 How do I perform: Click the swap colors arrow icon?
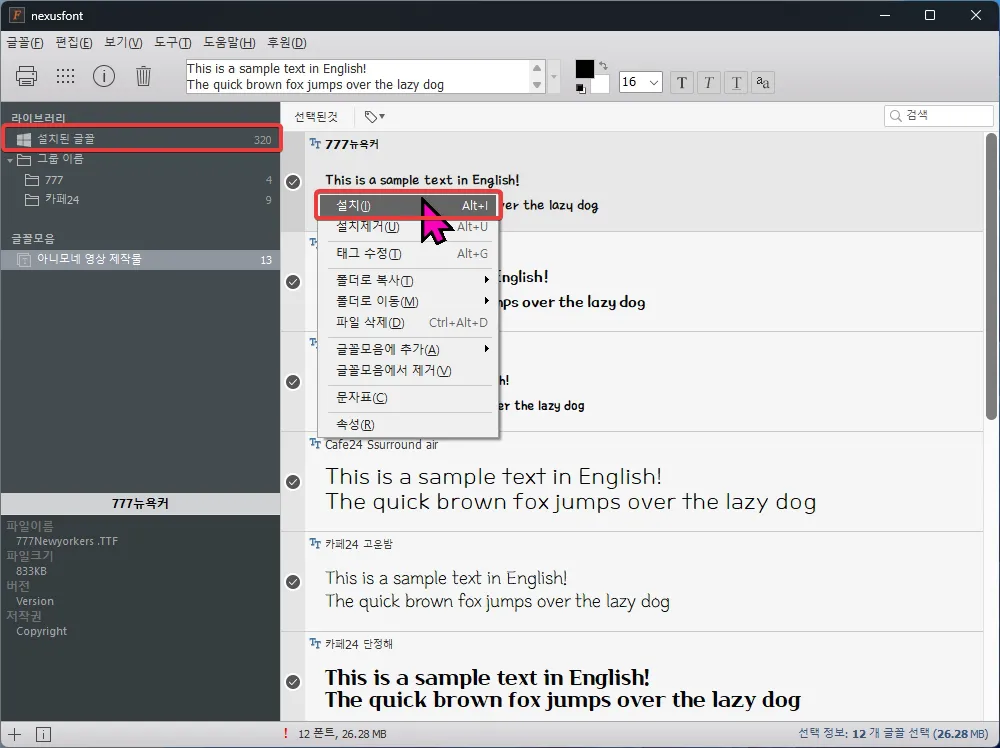[603, 66]
